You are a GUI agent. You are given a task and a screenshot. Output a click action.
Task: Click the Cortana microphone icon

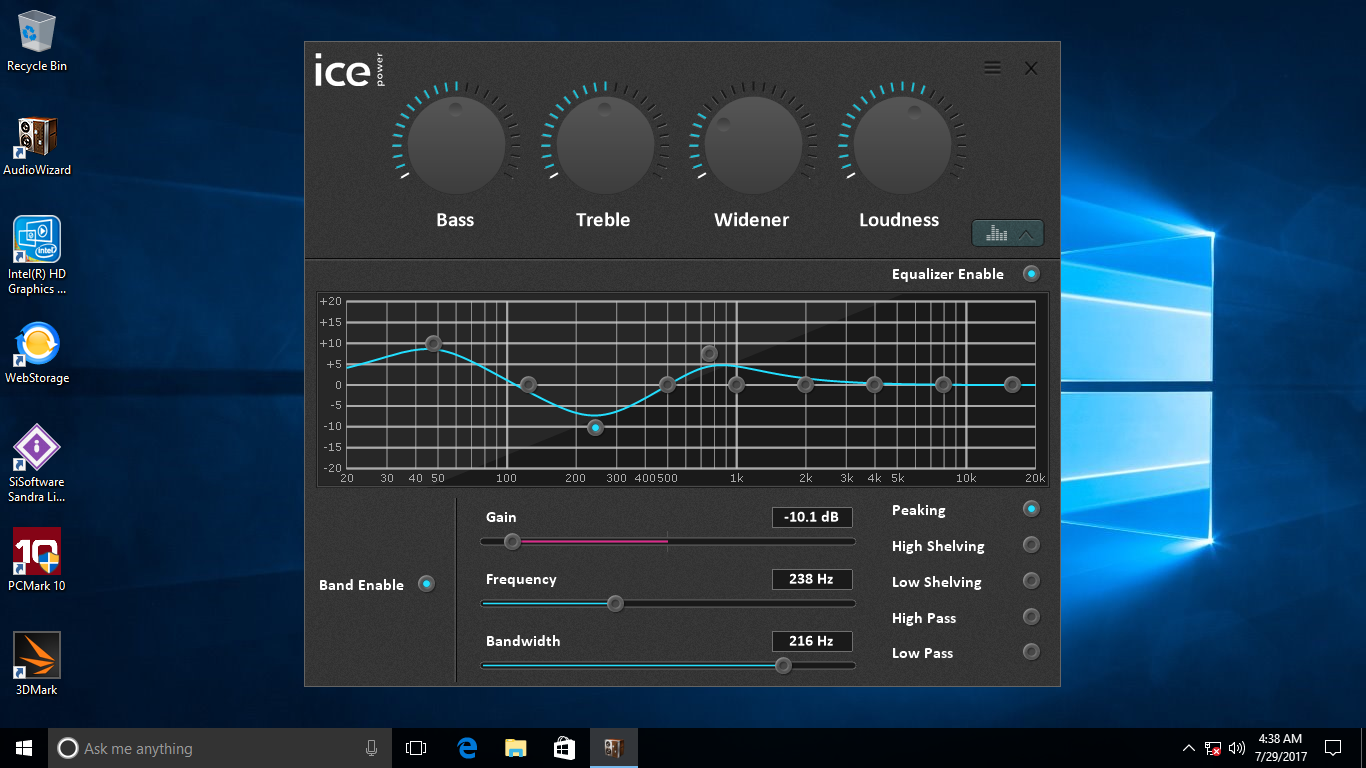click(371, 748)
